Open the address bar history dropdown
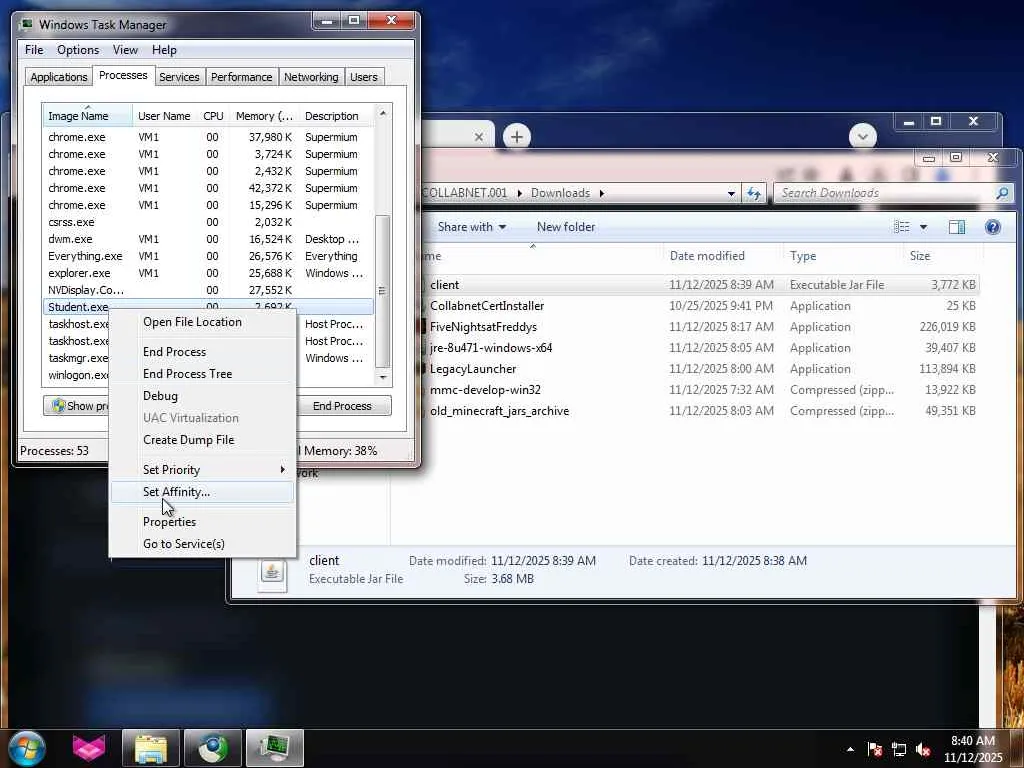The image size is (1024, 768). [x=731, y=193]
